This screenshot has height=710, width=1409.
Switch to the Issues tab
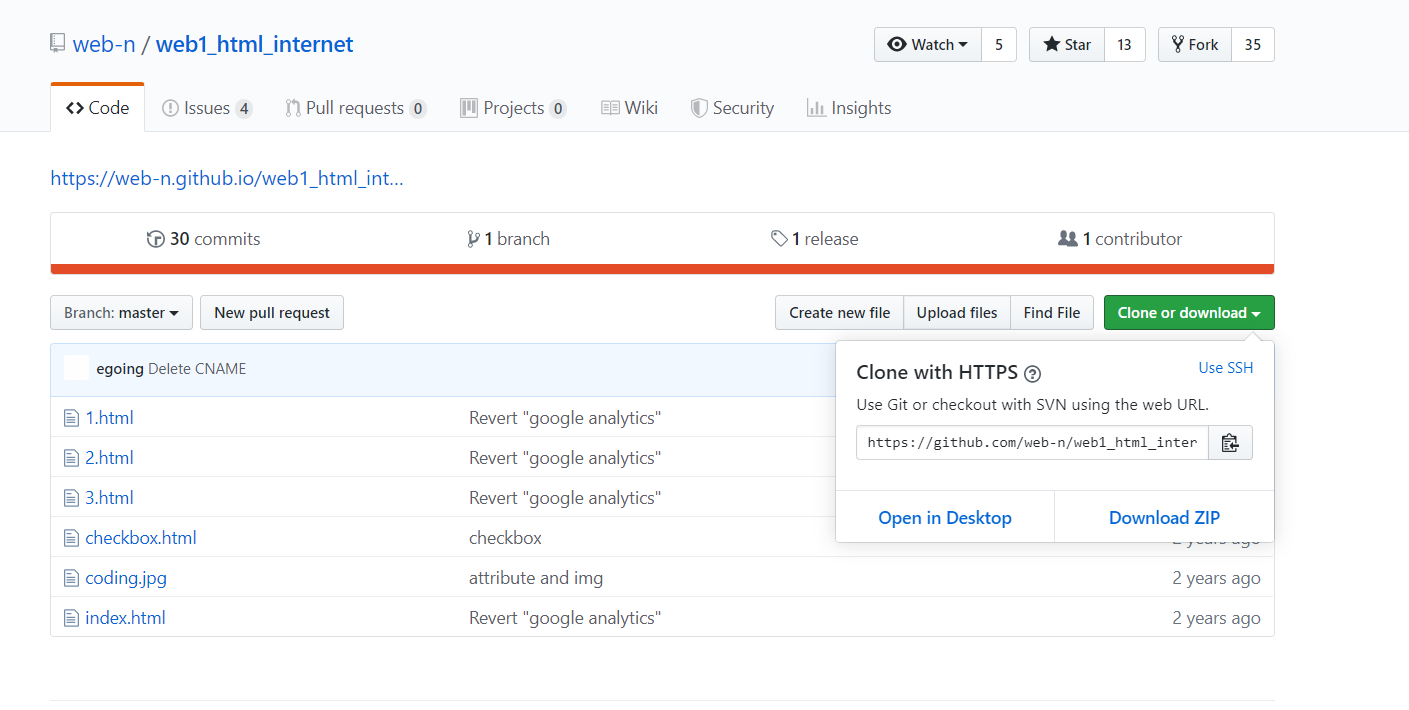coord(207,108)
